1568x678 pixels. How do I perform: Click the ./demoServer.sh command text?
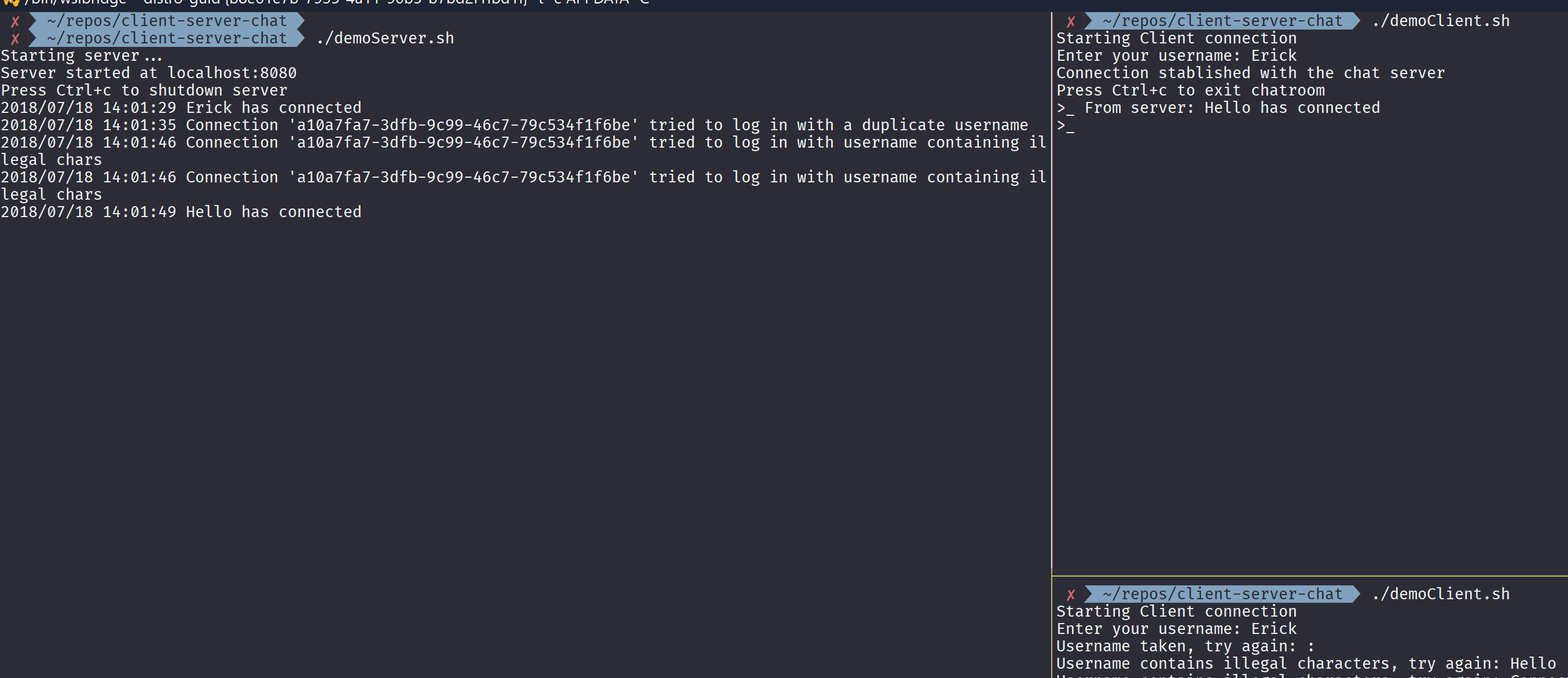click(x=385, y=38)
